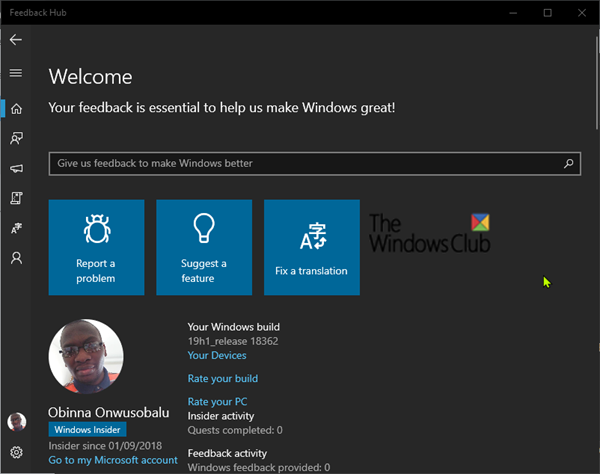This screenshot has height=474, width=600.
Task: Click Insider since 01/09/2018 text
Action: (105, 446)
